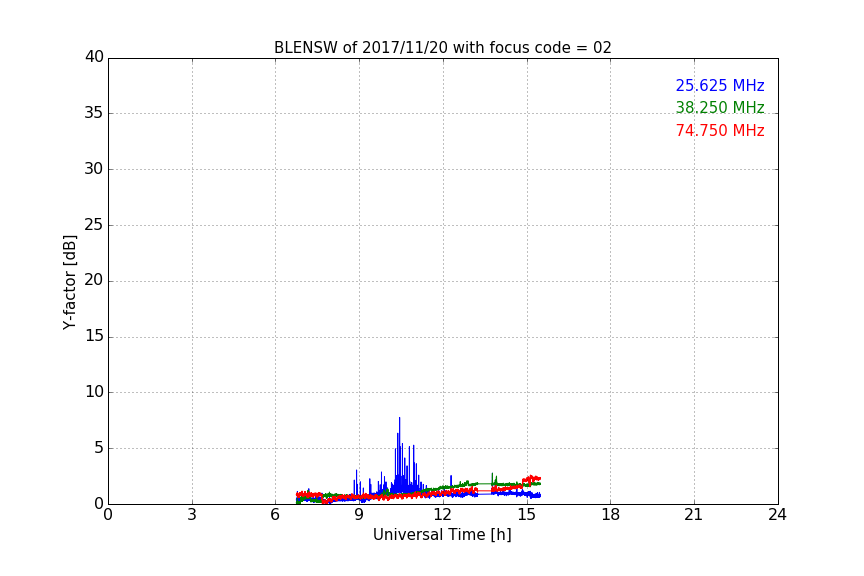Click the x-axis tick label 9
This screenshot has width=864, height=576.
pos(359,515)
